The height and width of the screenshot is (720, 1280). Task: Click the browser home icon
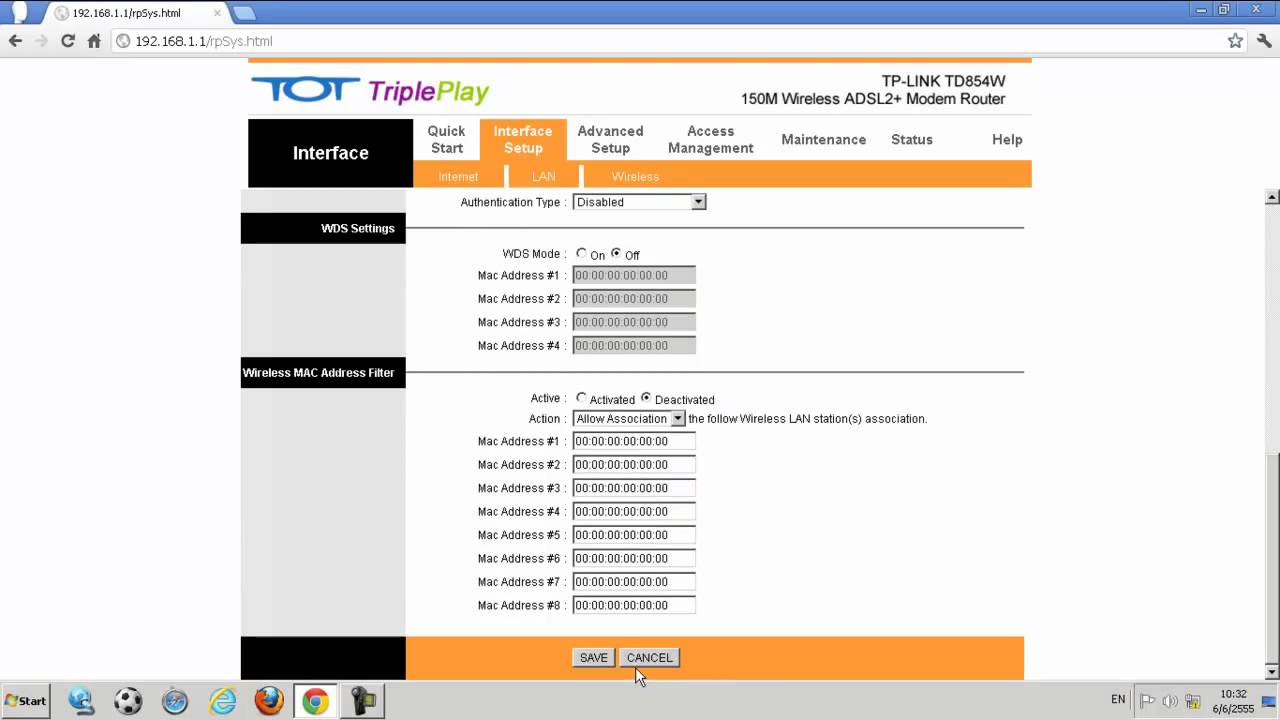(94, 41)
